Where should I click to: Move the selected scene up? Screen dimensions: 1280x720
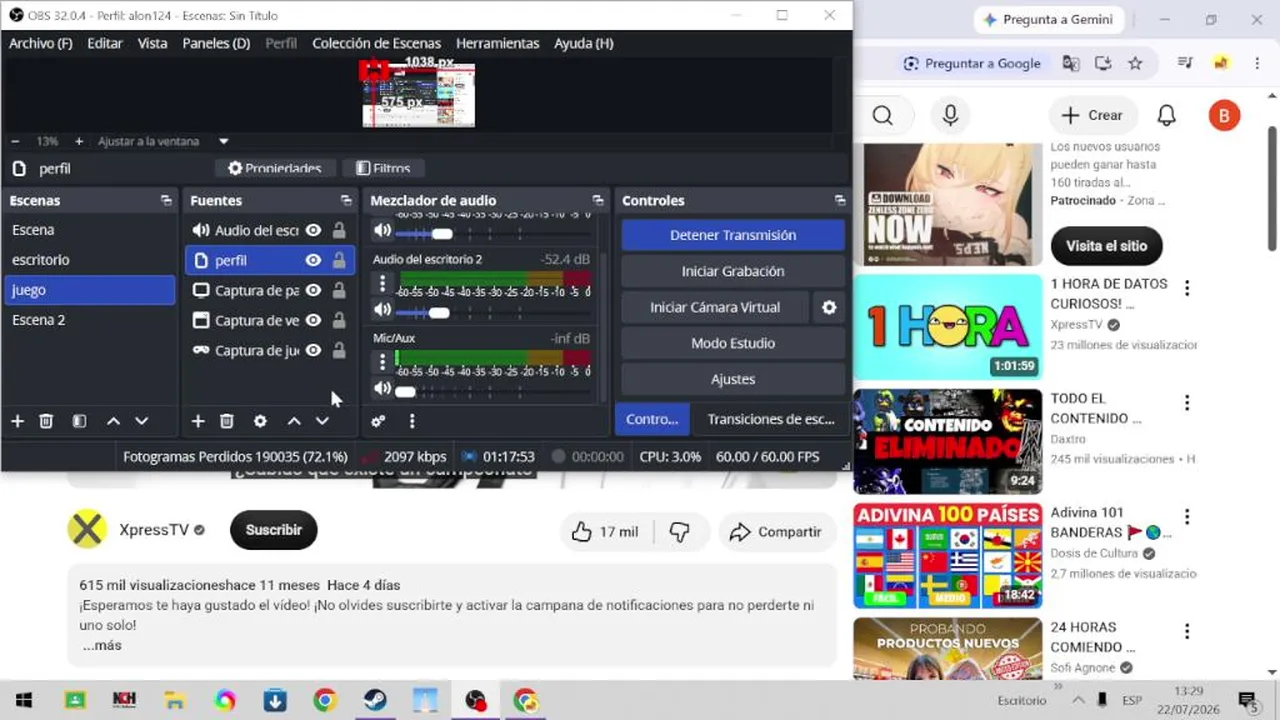point(113,421)
